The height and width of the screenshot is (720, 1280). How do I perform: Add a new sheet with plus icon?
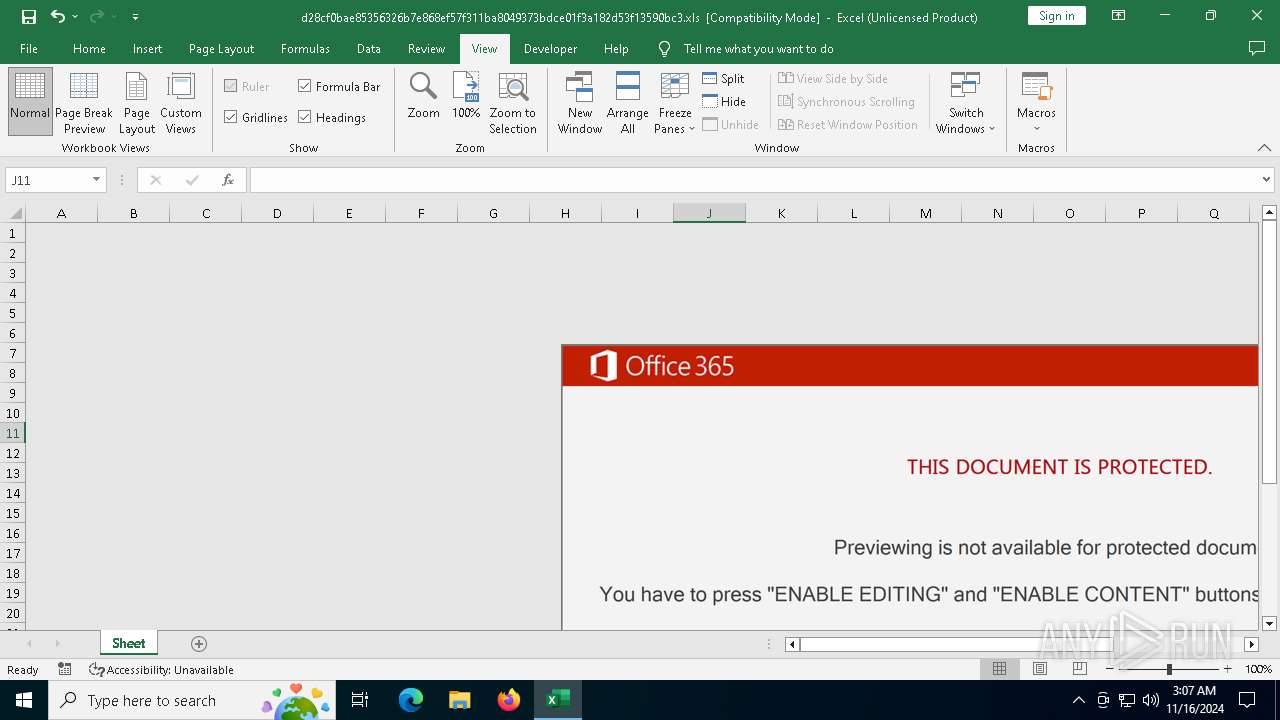point(199,644)
